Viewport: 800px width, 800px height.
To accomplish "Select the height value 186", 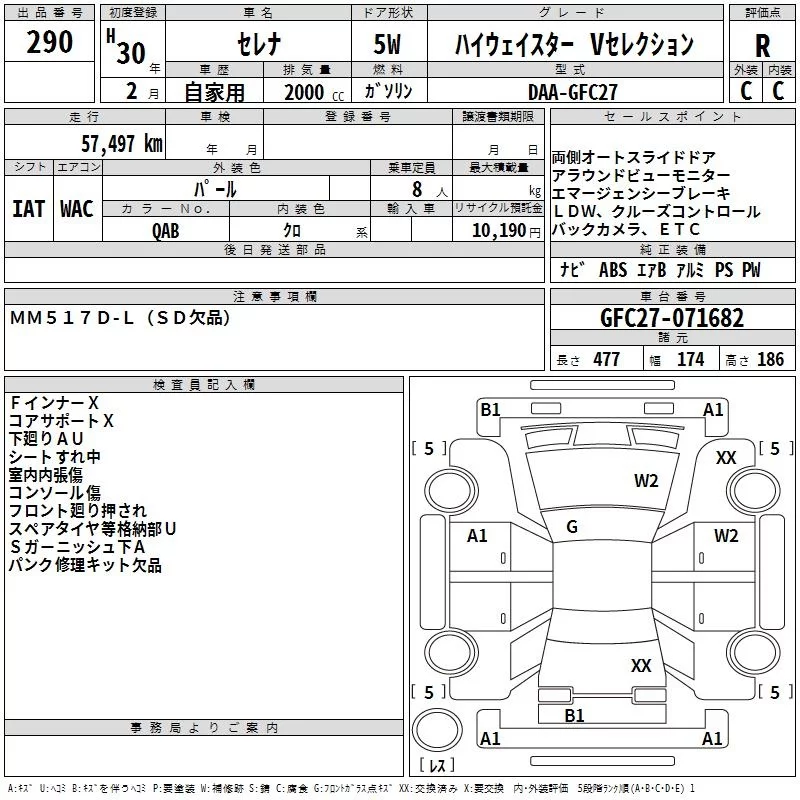I will pyautogui.click(x=770, y=359).
